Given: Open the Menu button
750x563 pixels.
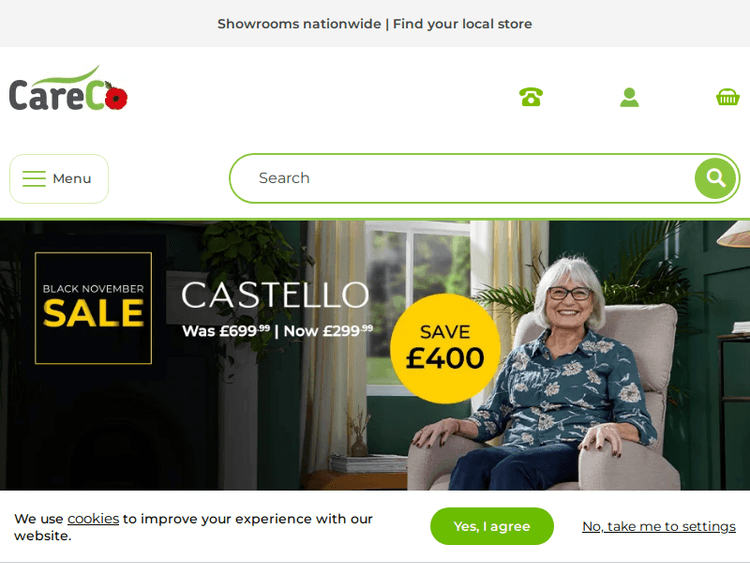Looking at the screenshot, I should pos(59,178).
